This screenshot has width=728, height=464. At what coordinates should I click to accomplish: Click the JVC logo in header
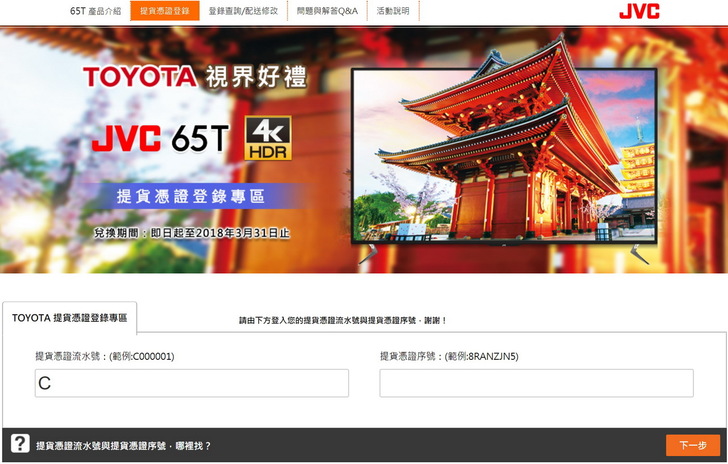[639, 11]
